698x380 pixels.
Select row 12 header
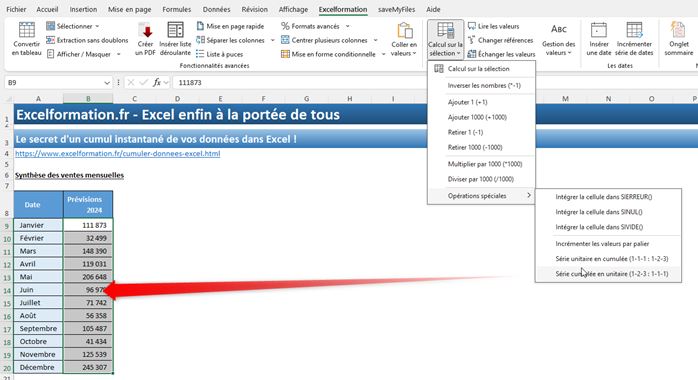(7, 264)
